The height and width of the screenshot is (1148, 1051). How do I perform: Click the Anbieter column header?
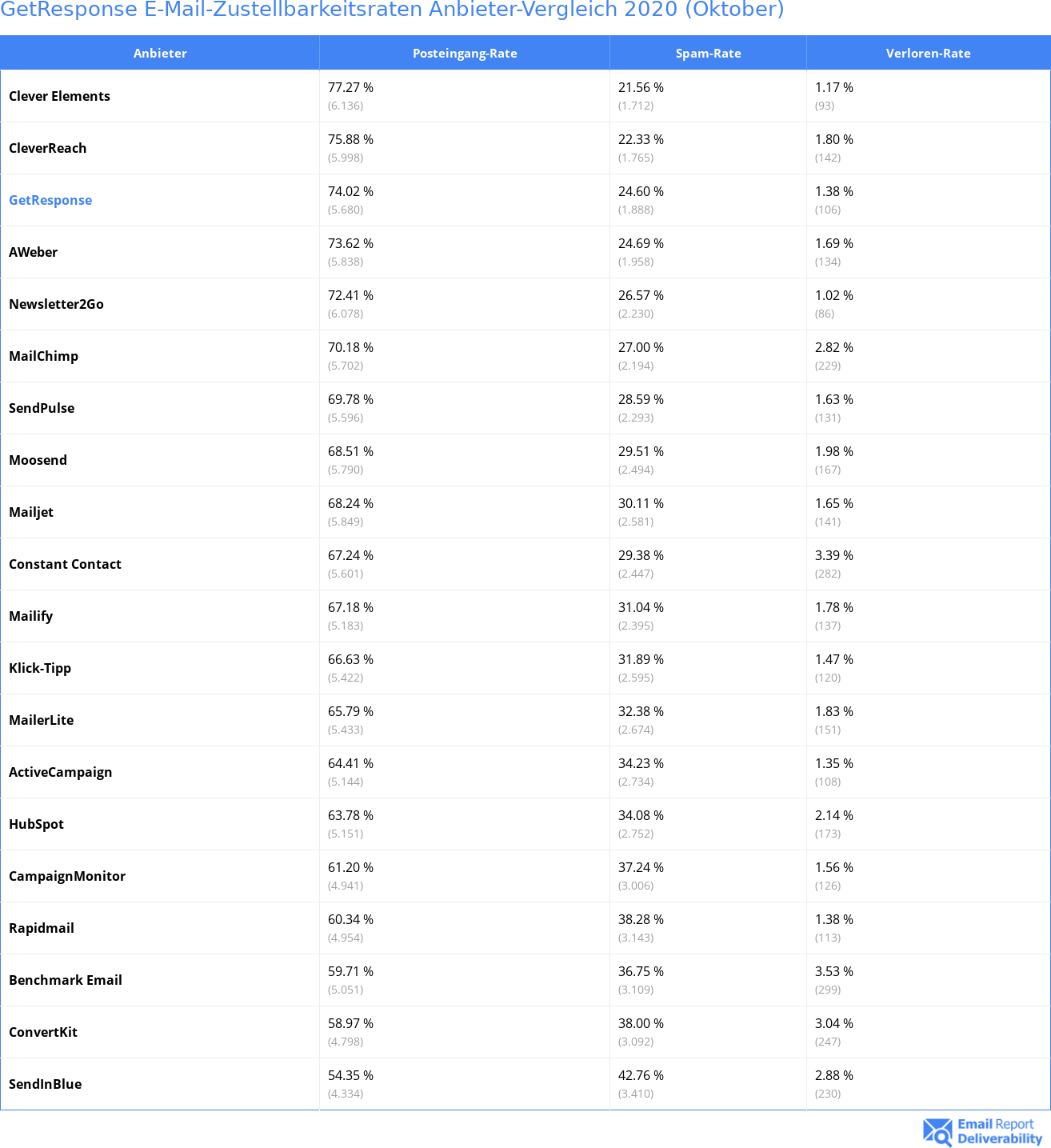160,54
